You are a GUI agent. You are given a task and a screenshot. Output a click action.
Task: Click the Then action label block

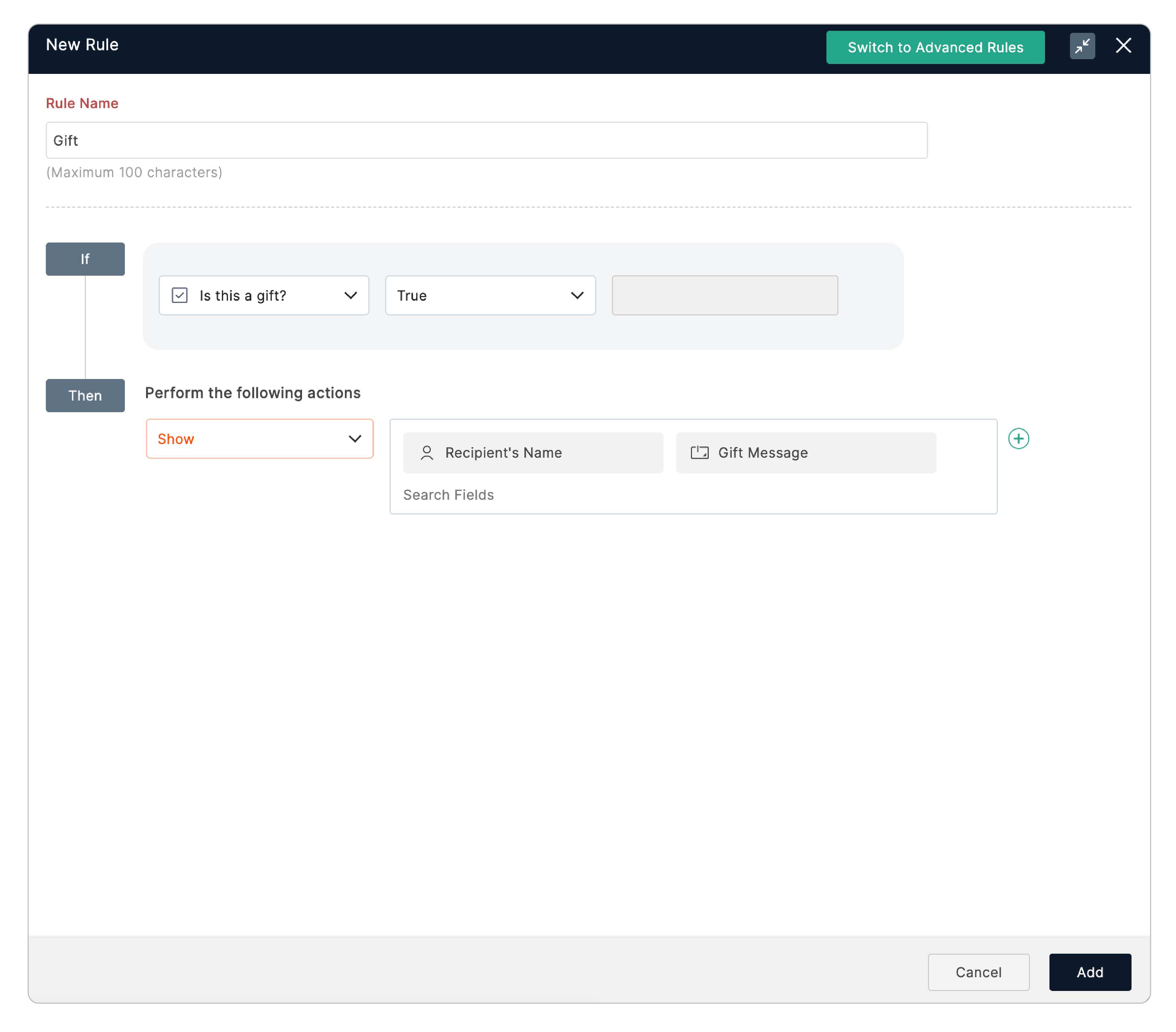point(85,395)
